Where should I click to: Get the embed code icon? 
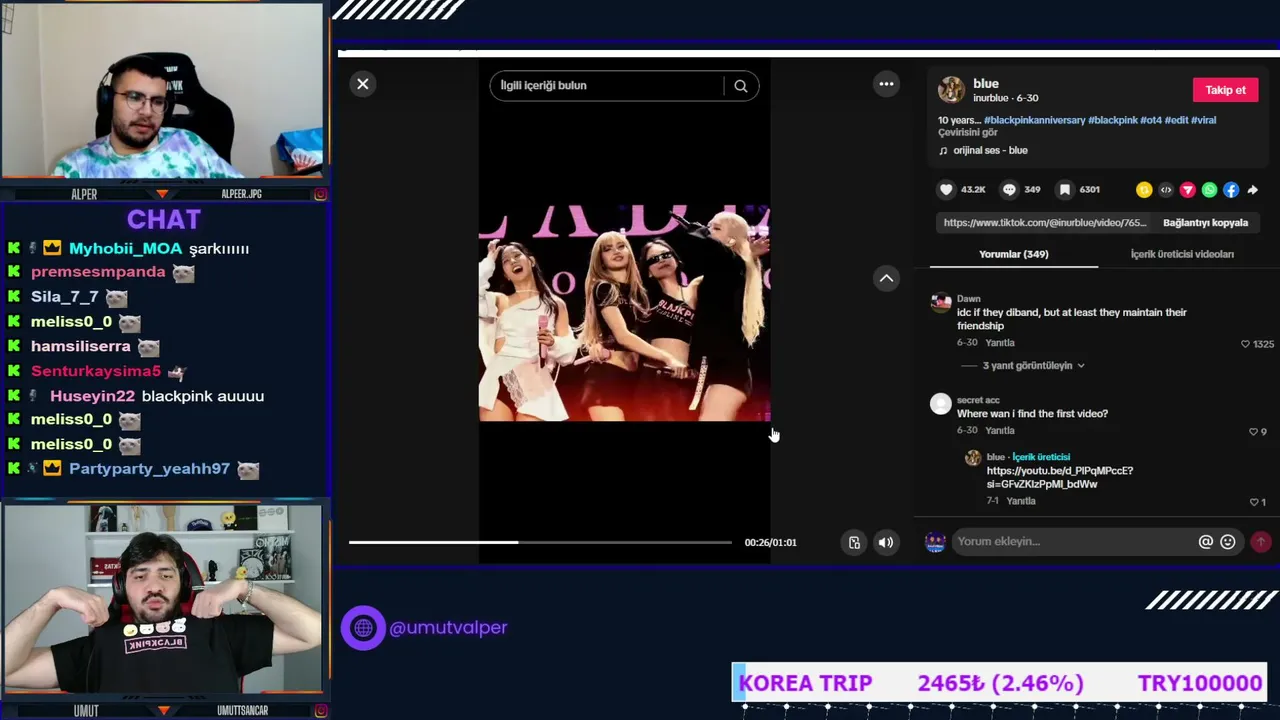1166,190
